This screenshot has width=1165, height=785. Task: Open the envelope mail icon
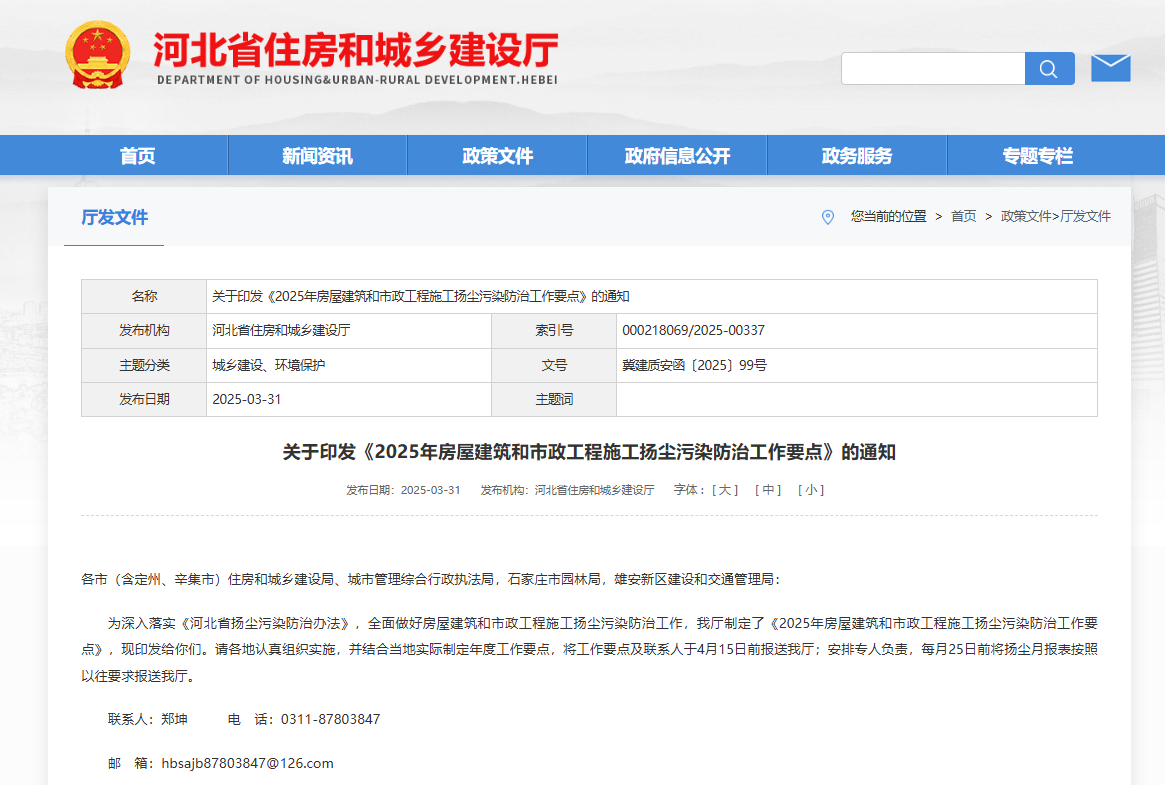tap(1110, 68)
